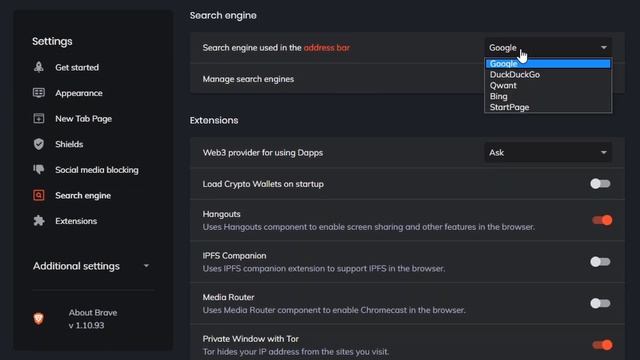This screenshot has width=640, height=360.
Task: Click the Search engine section heading
Action: tap(223, 16)
